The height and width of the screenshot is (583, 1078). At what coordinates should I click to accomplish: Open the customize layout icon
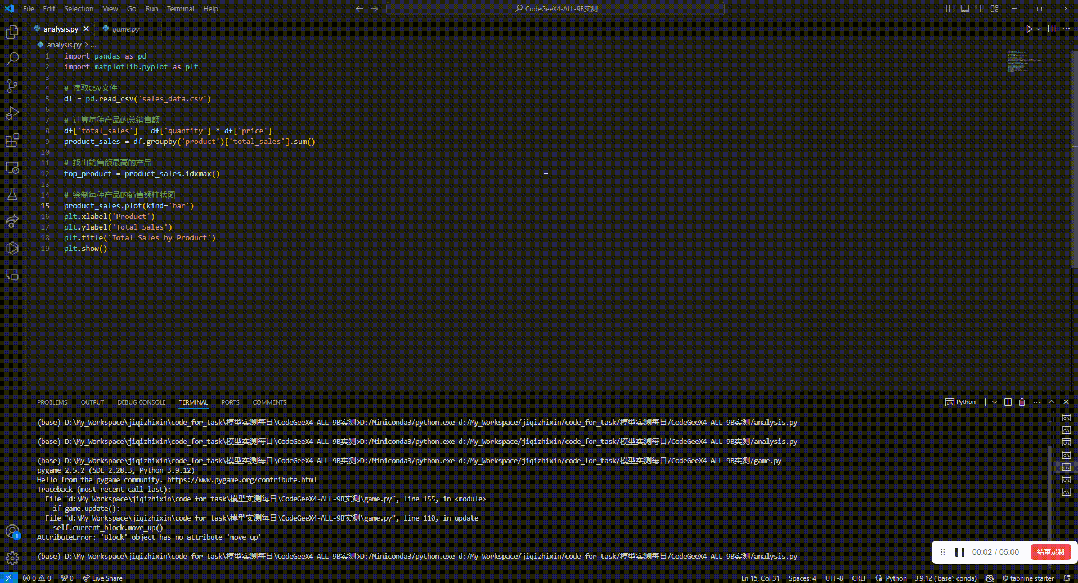coord(995,8)
